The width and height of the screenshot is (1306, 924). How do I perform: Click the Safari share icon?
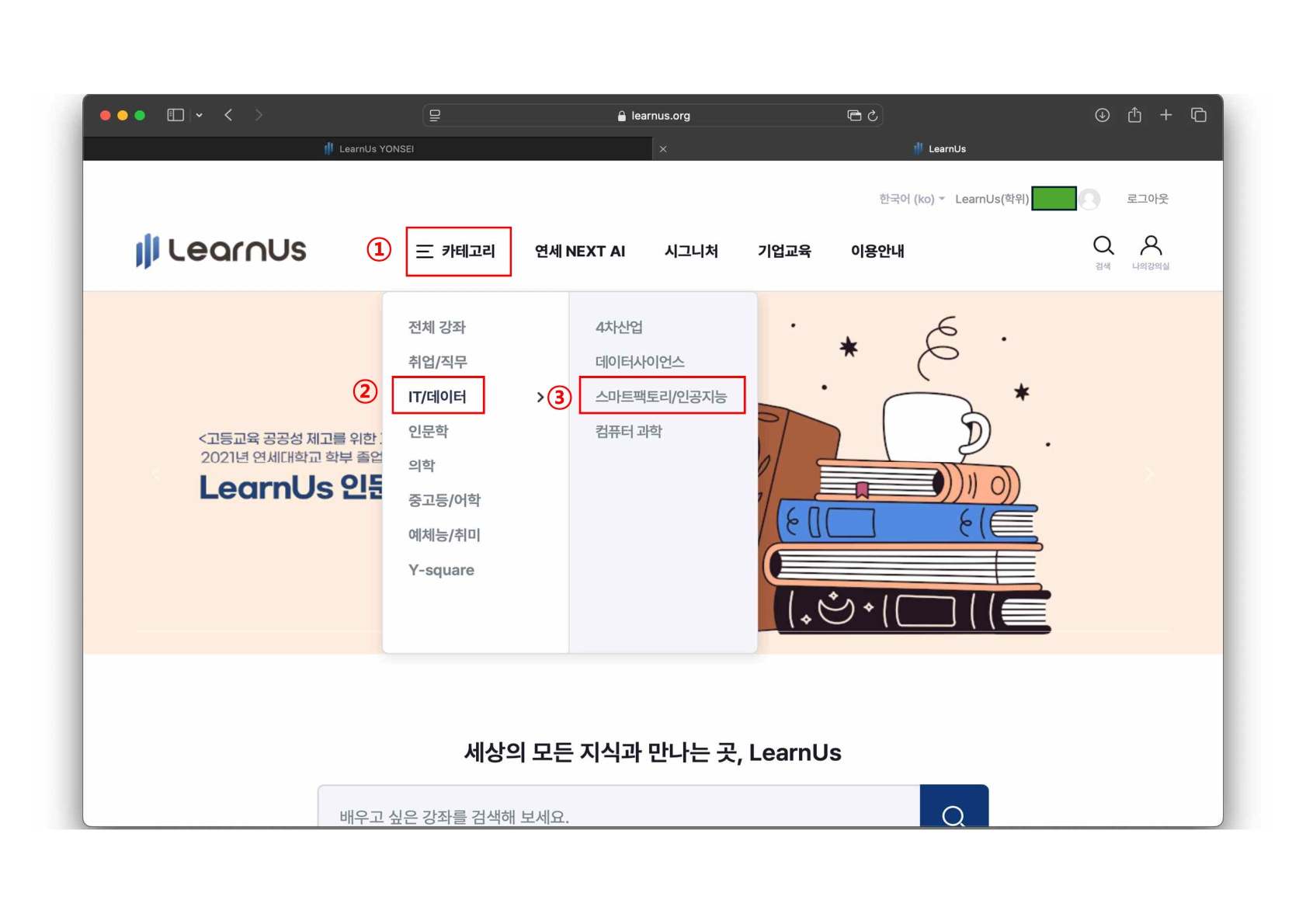point(1134,114)
